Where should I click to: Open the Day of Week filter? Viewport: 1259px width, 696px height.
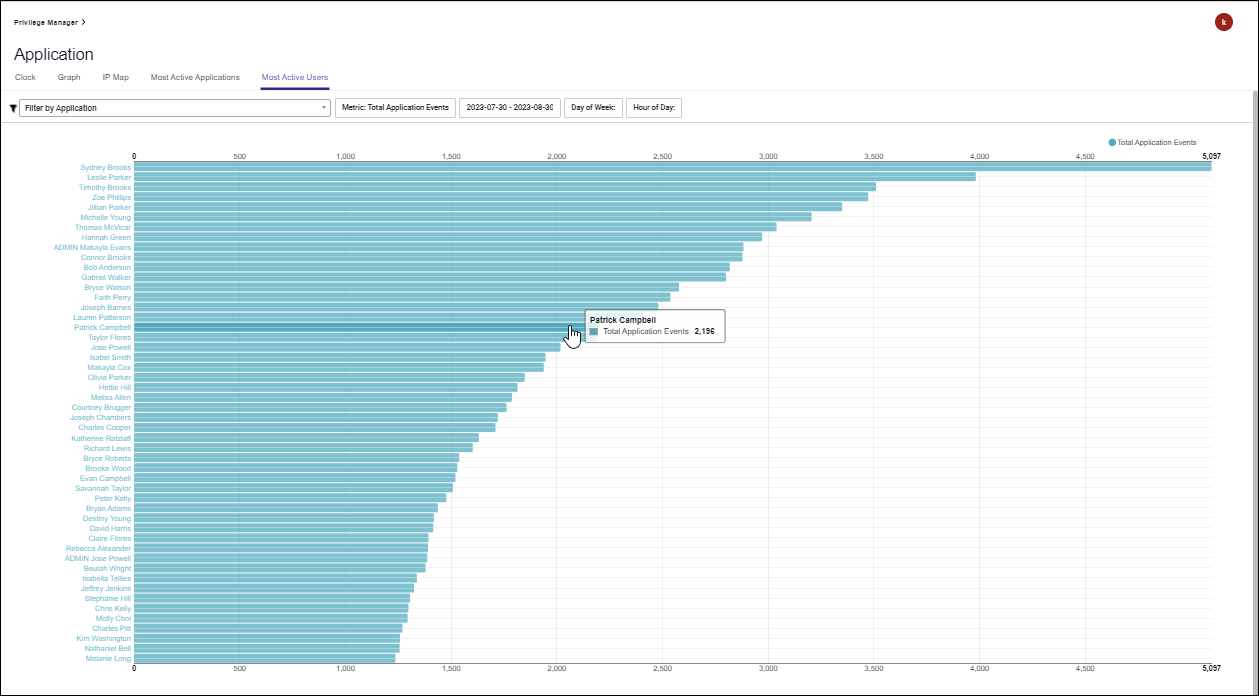click(593, 108)
